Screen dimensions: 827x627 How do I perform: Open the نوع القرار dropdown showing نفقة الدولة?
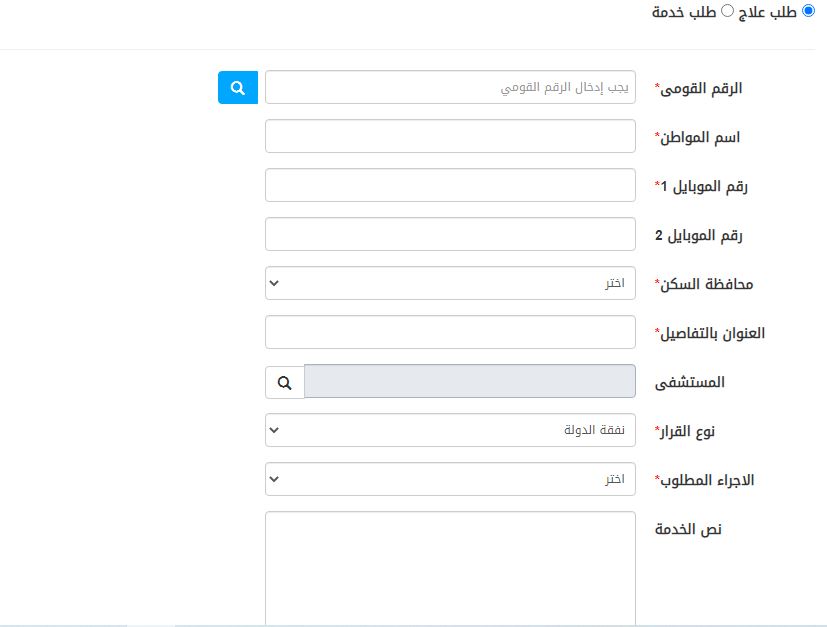[450, 430]
